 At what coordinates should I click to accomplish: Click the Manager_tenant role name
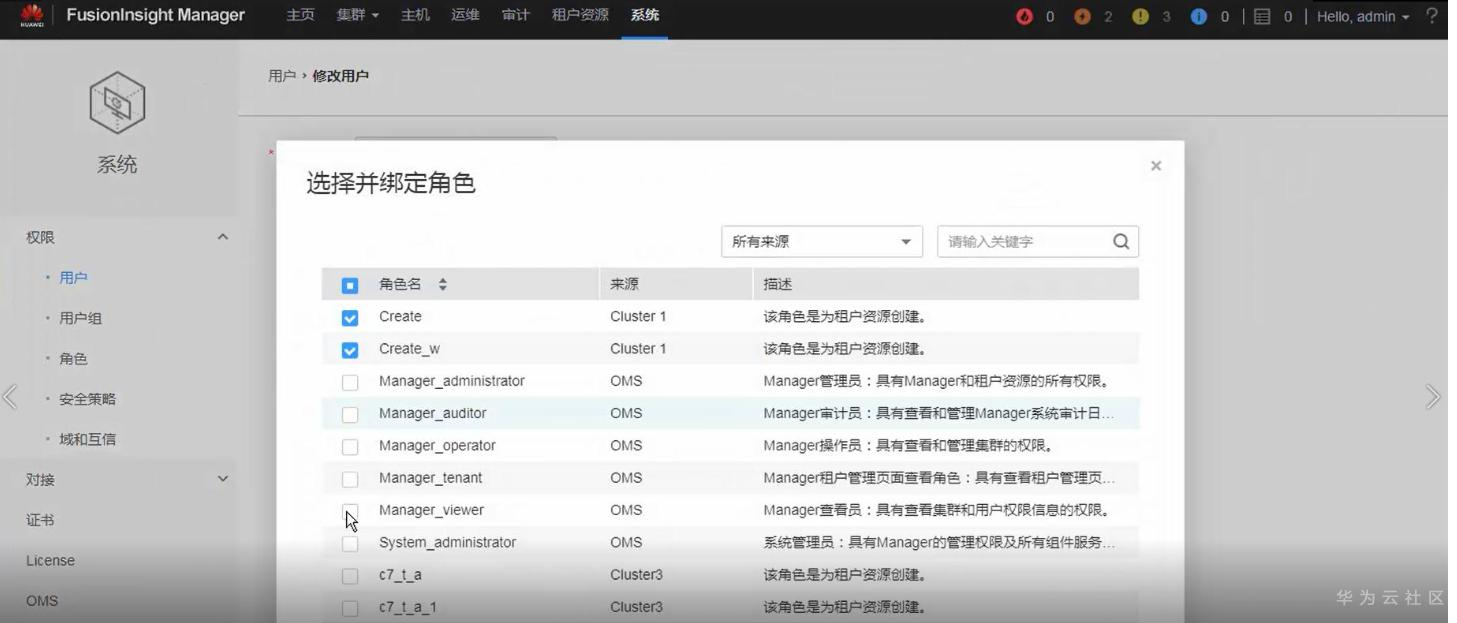point(430,478)
